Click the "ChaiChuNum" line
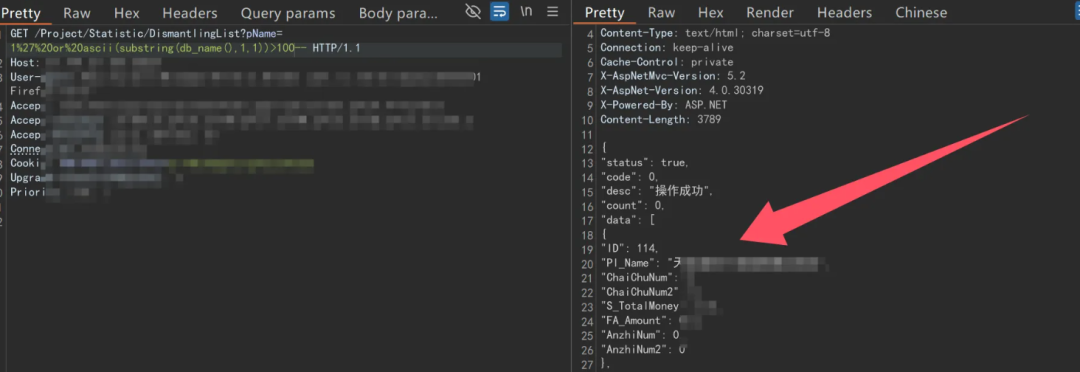This screenshot has width=1080, height=372. click(x=647, y=278)
